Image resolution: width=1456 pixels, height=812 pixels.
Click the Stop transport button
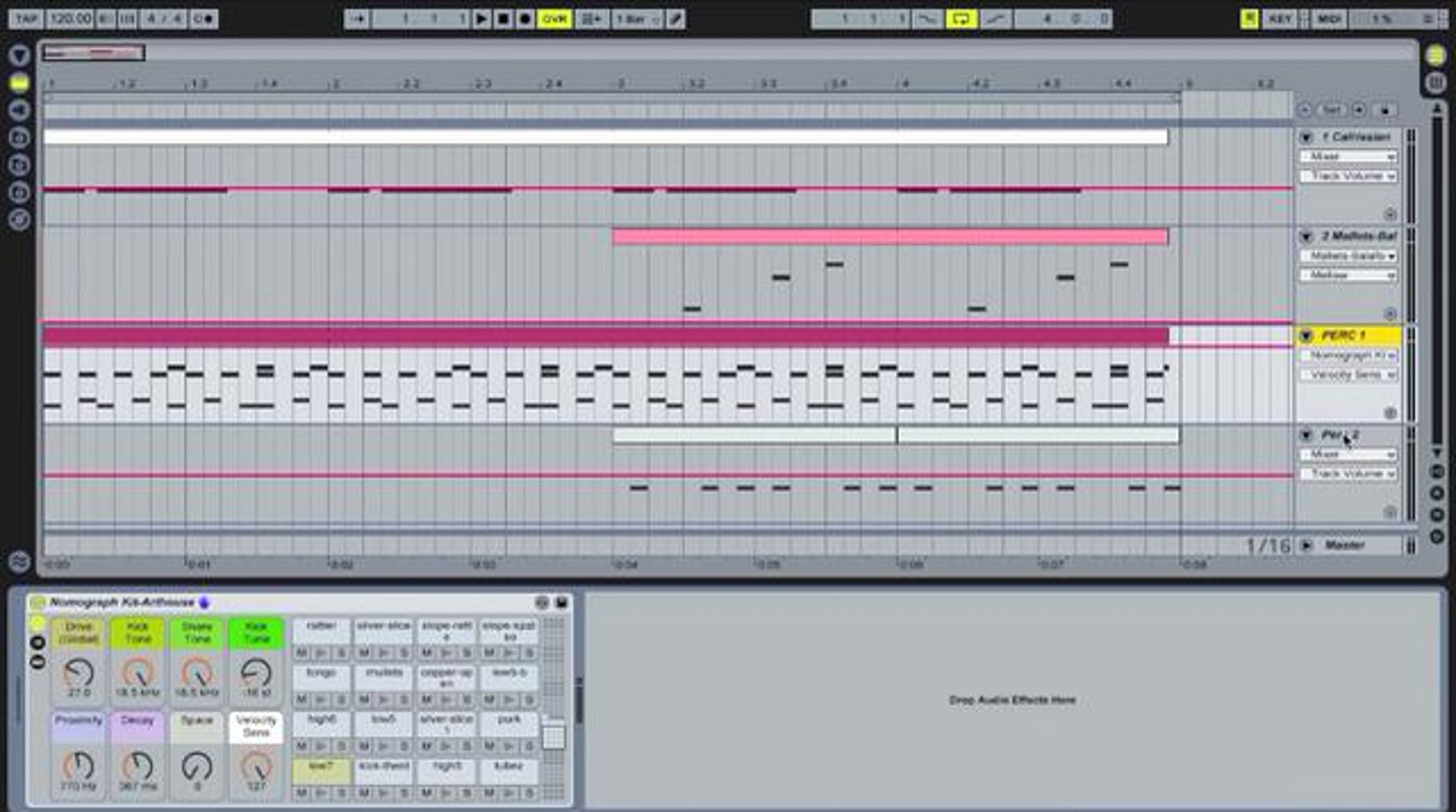click(503, 19)
